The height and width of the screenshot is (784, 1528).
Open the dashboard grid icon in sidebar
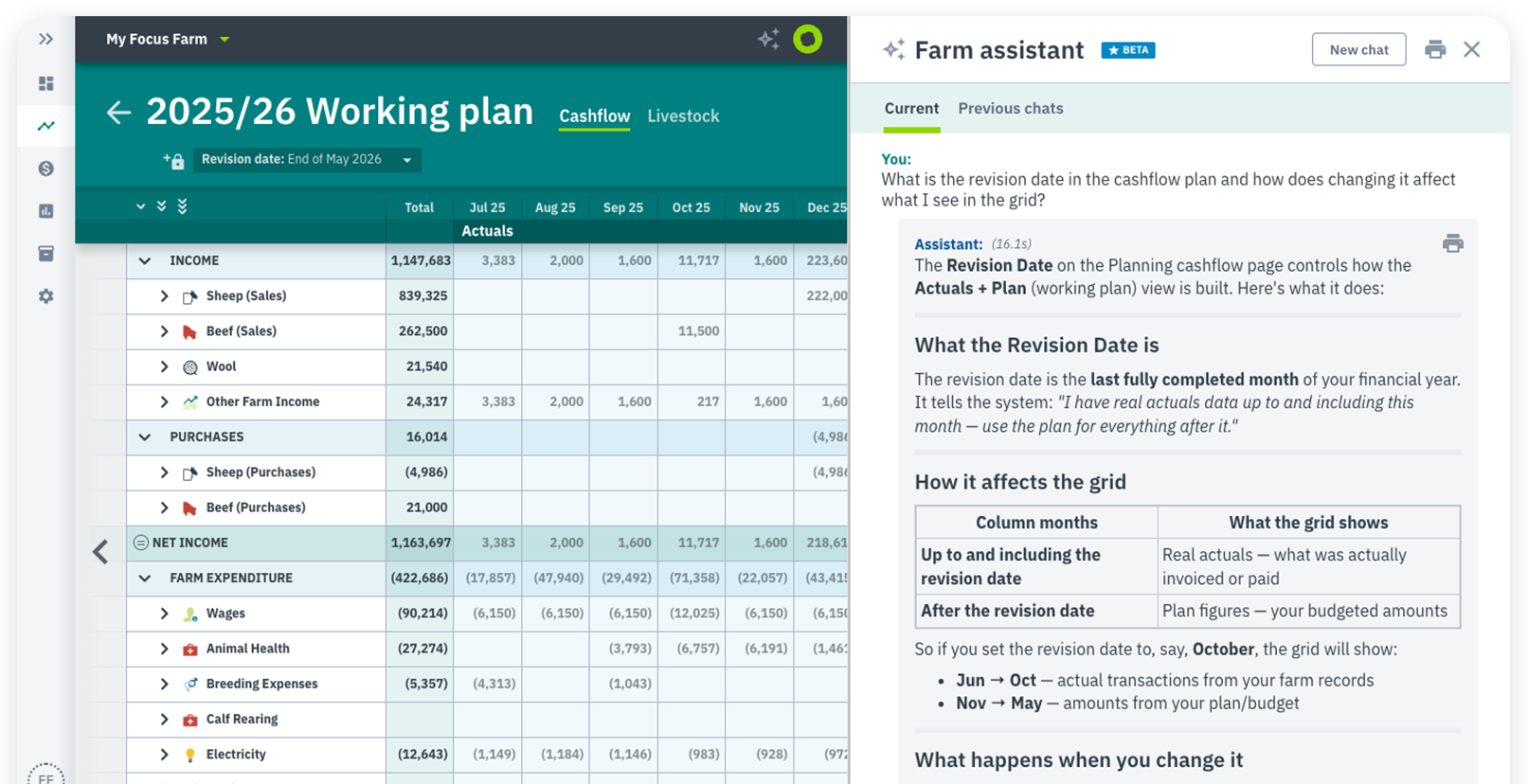[x=45, y=83]
